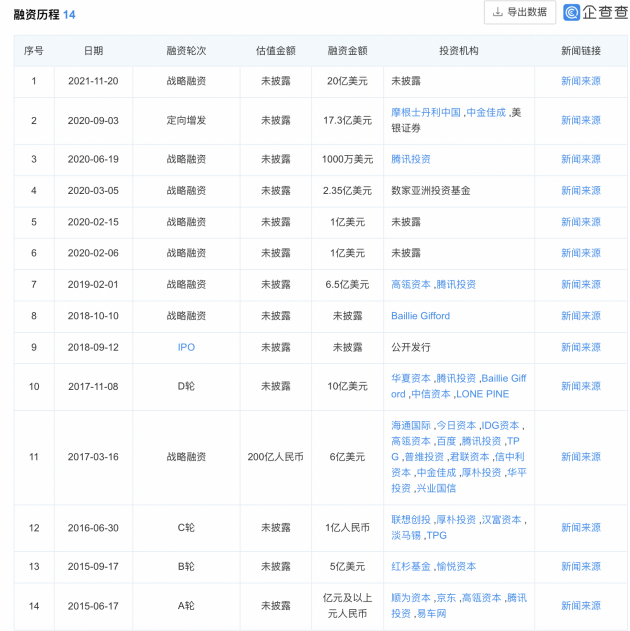Select the 6.5亿美元 amount cell
630x631 pixels.
pyautogui.click(x=347, y=285)
